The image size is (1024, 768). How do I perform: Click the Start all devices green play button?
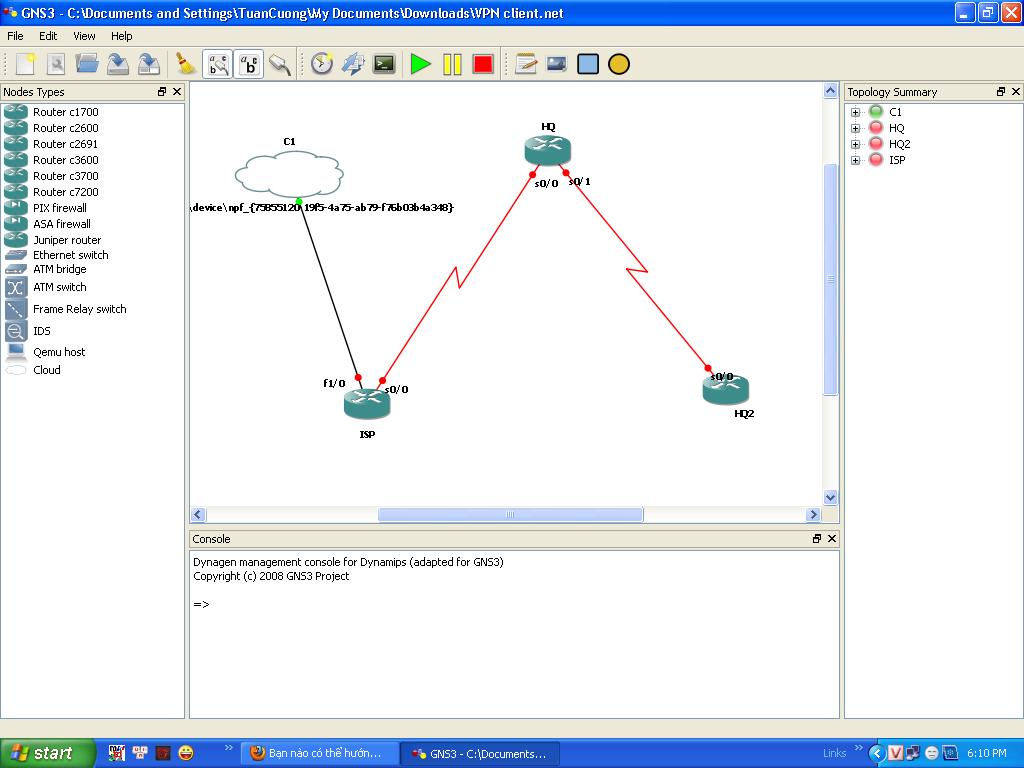[x=420, y=64]
